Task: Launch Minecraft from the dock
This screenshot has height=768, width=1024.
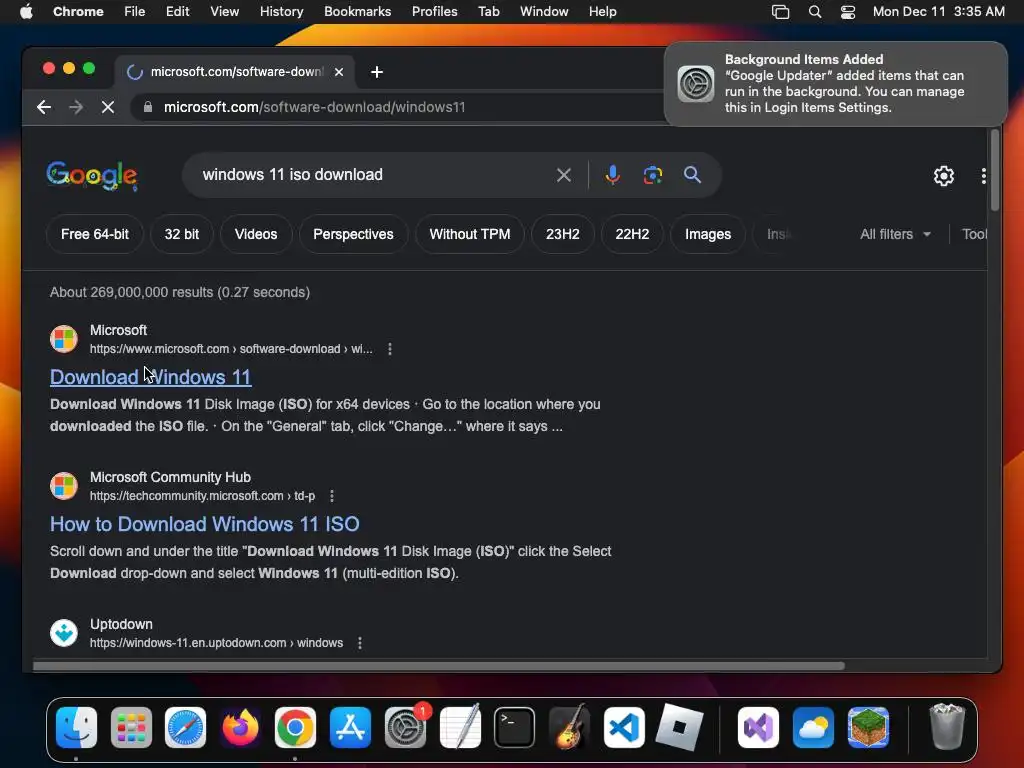Action: (x=868, y=728)
